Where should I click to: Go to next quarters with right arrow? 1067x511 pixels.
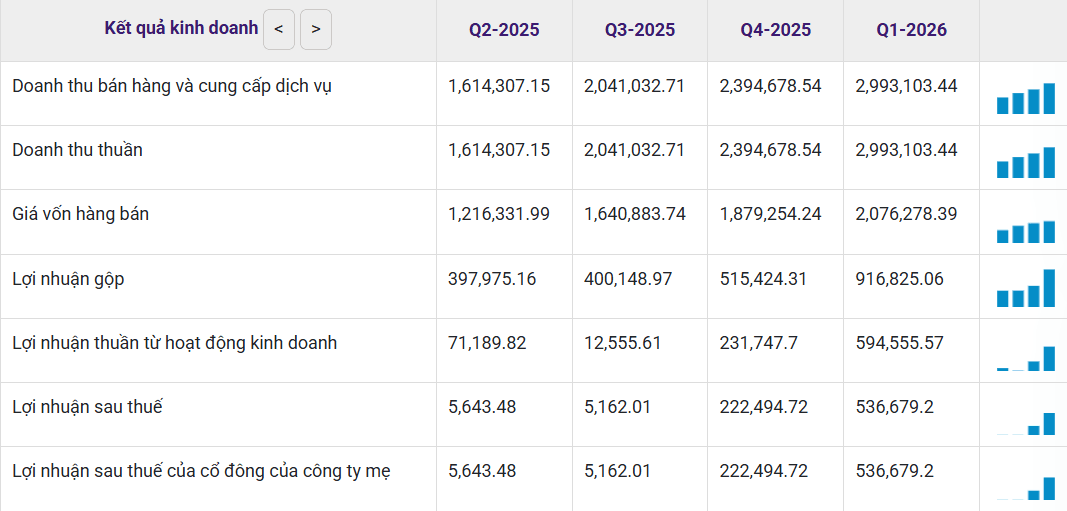316,29
